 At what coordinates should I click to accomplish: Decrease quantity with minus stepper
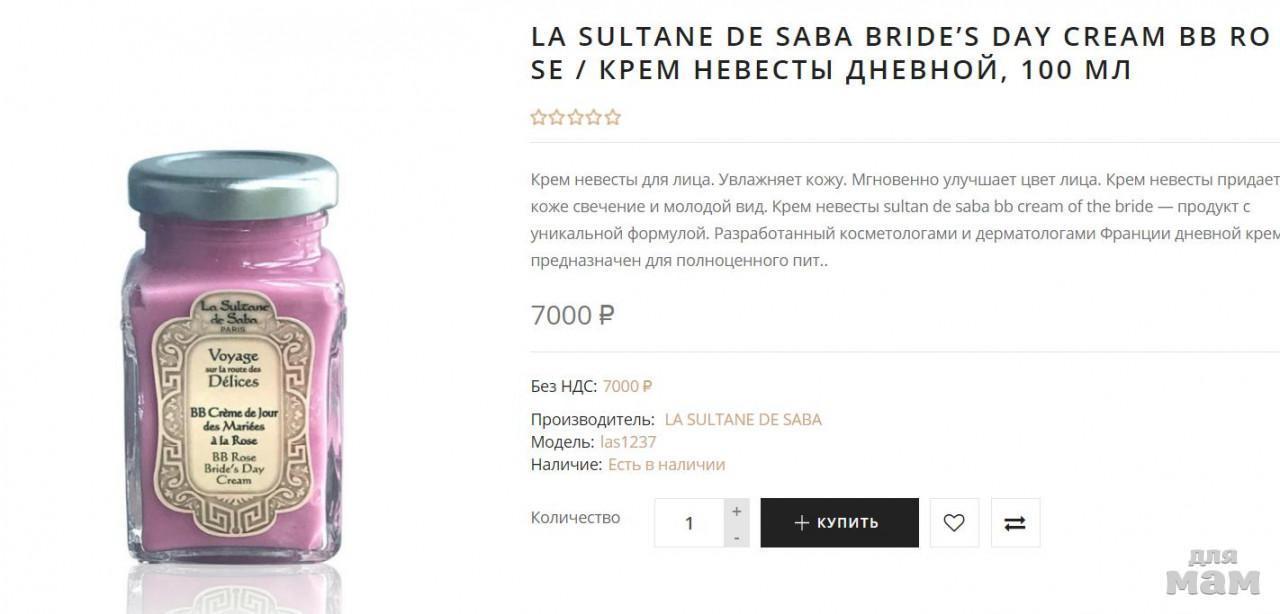(x=736, y=537)
